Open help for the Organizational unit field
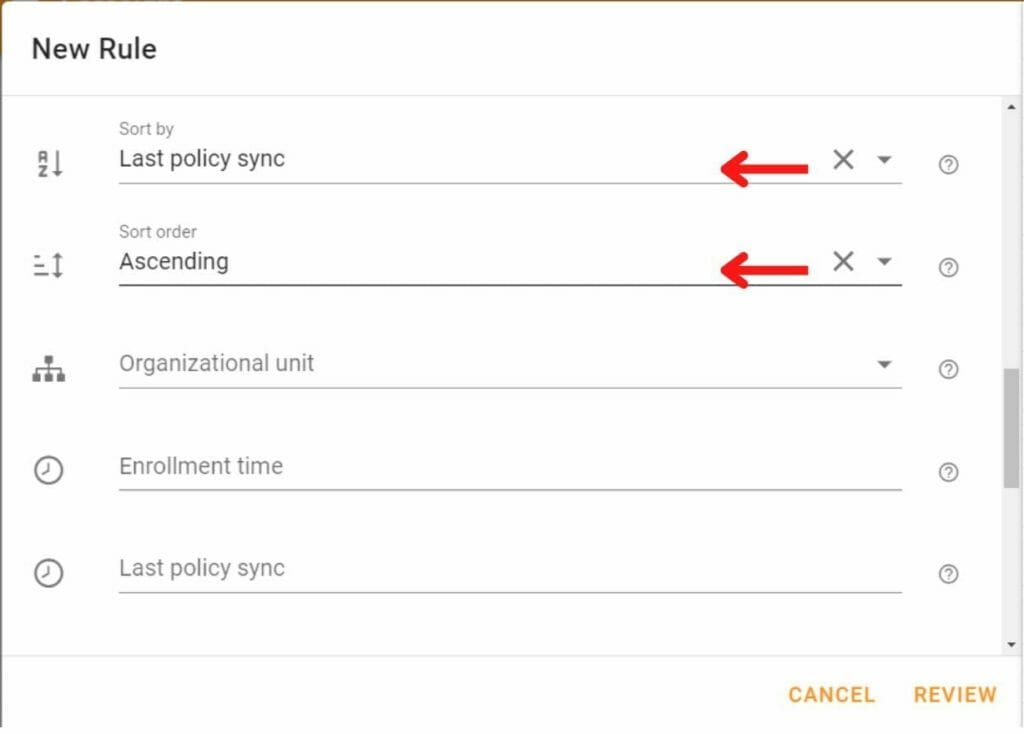This screenshot has width=1024, height=734. (x=948, y=369)
